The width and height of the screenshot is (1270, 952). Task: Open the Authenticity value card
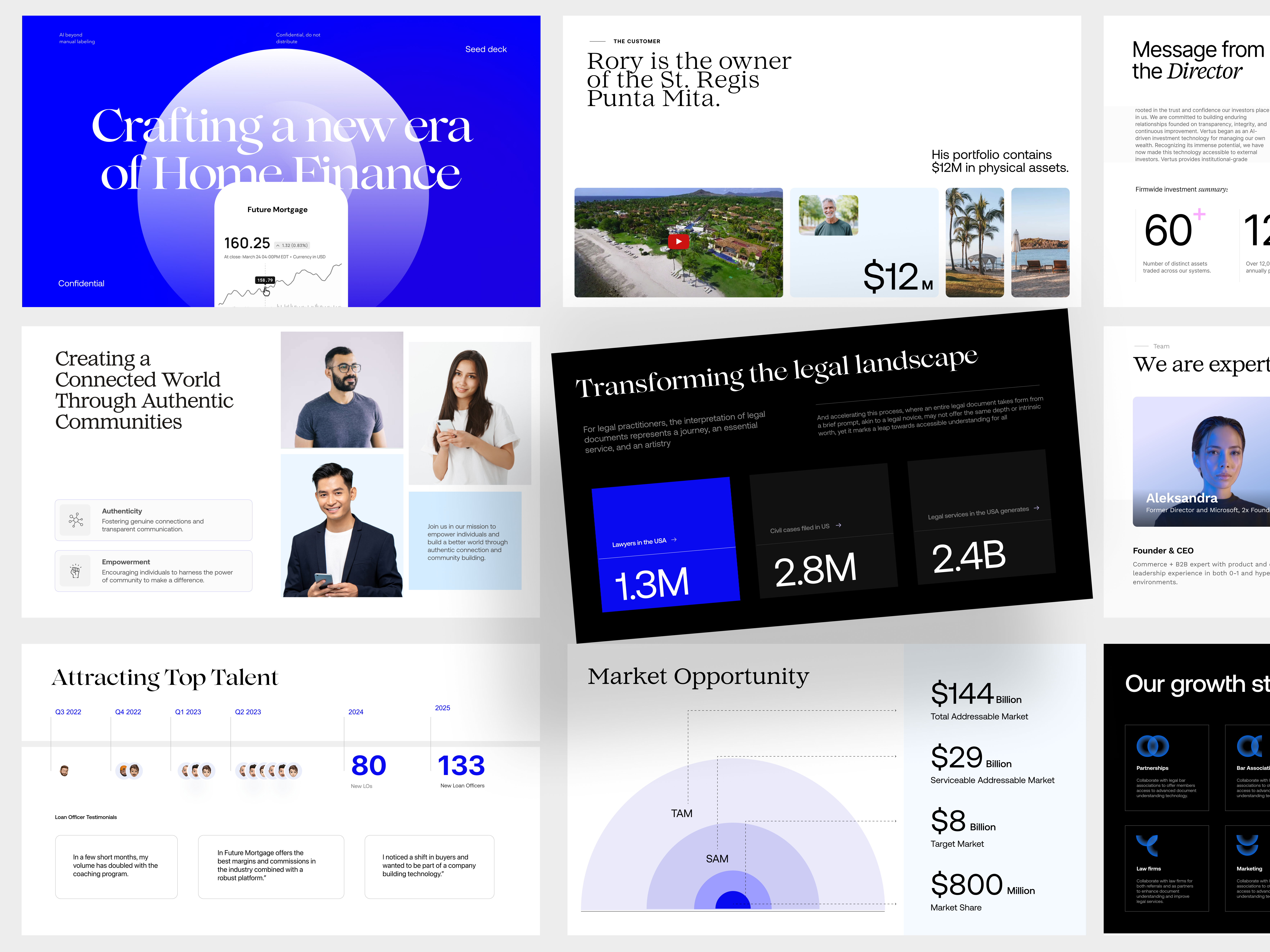153,520
